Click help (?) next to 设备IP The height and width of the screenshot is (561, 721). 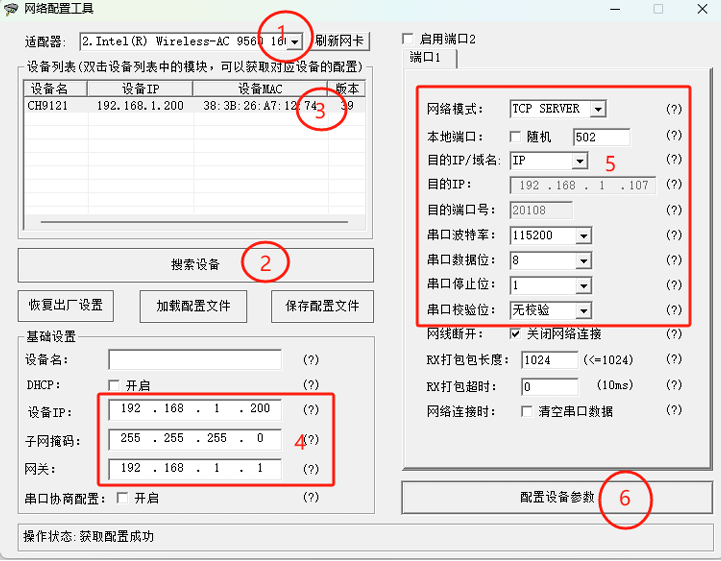pos(311,410)
